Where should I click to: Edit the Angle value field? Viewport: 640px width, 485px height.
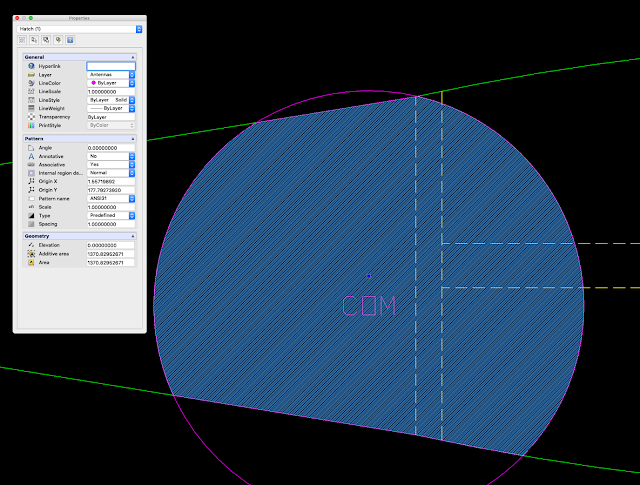point(111,148)
